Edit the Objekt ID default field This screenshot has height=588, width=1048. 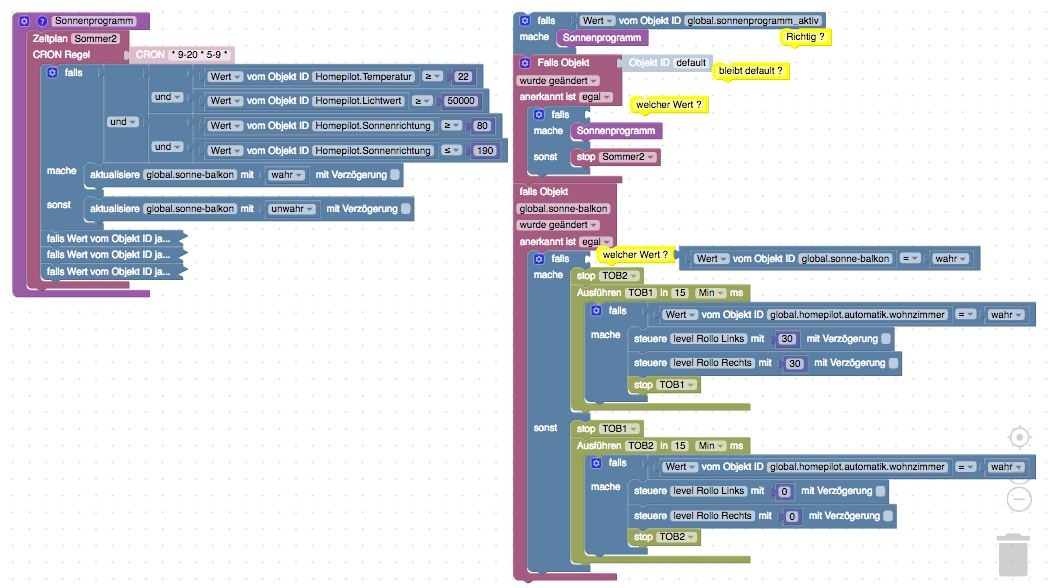point(690,63)
